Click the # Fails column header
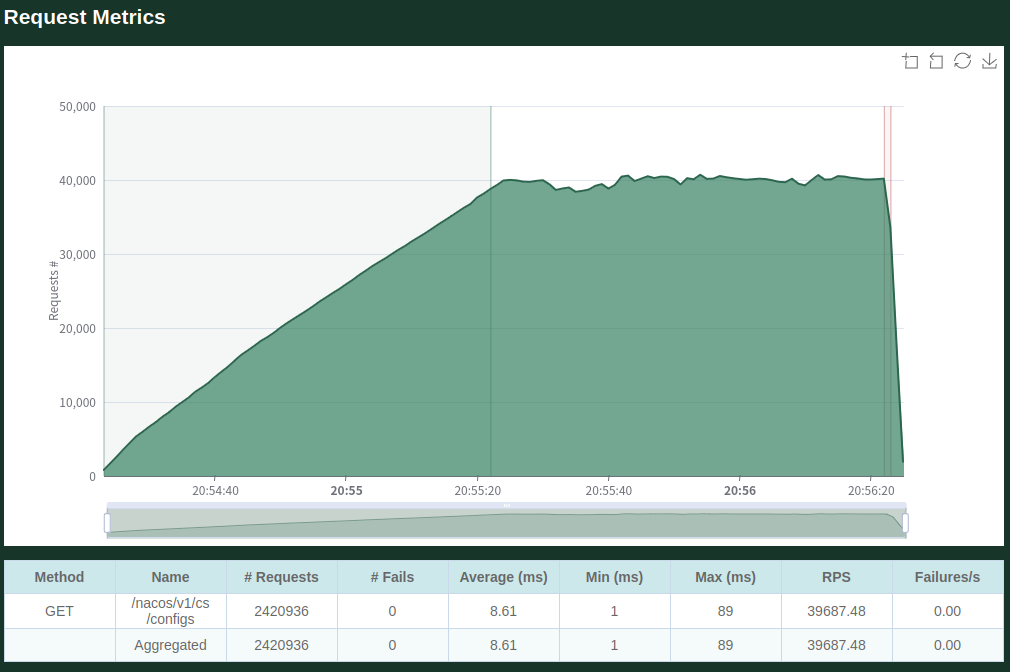Screen dimensions: 1010x672 (392, 577)
